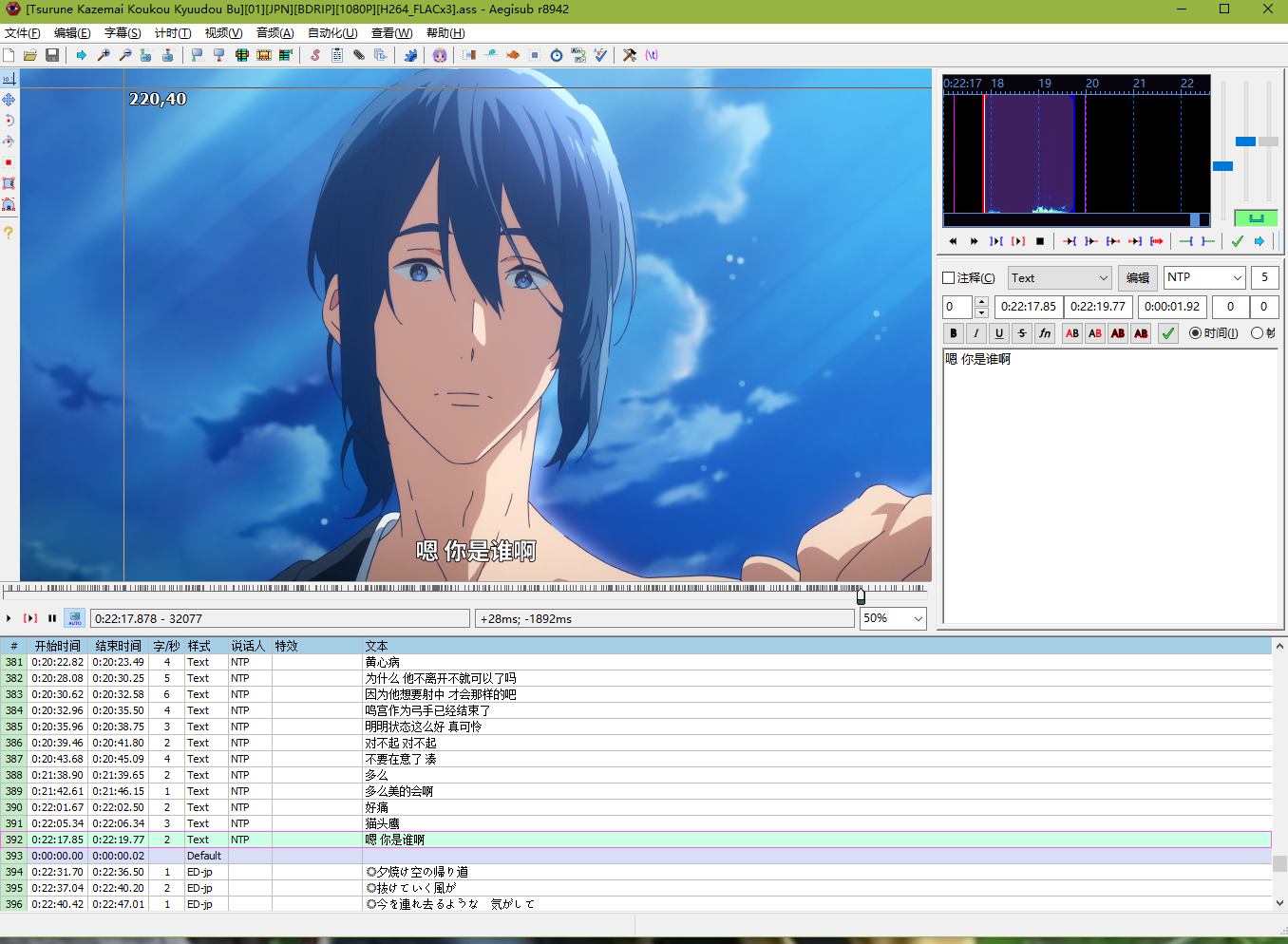
Task: Adjust the audio volume slider
Action: pos(1268,142)
